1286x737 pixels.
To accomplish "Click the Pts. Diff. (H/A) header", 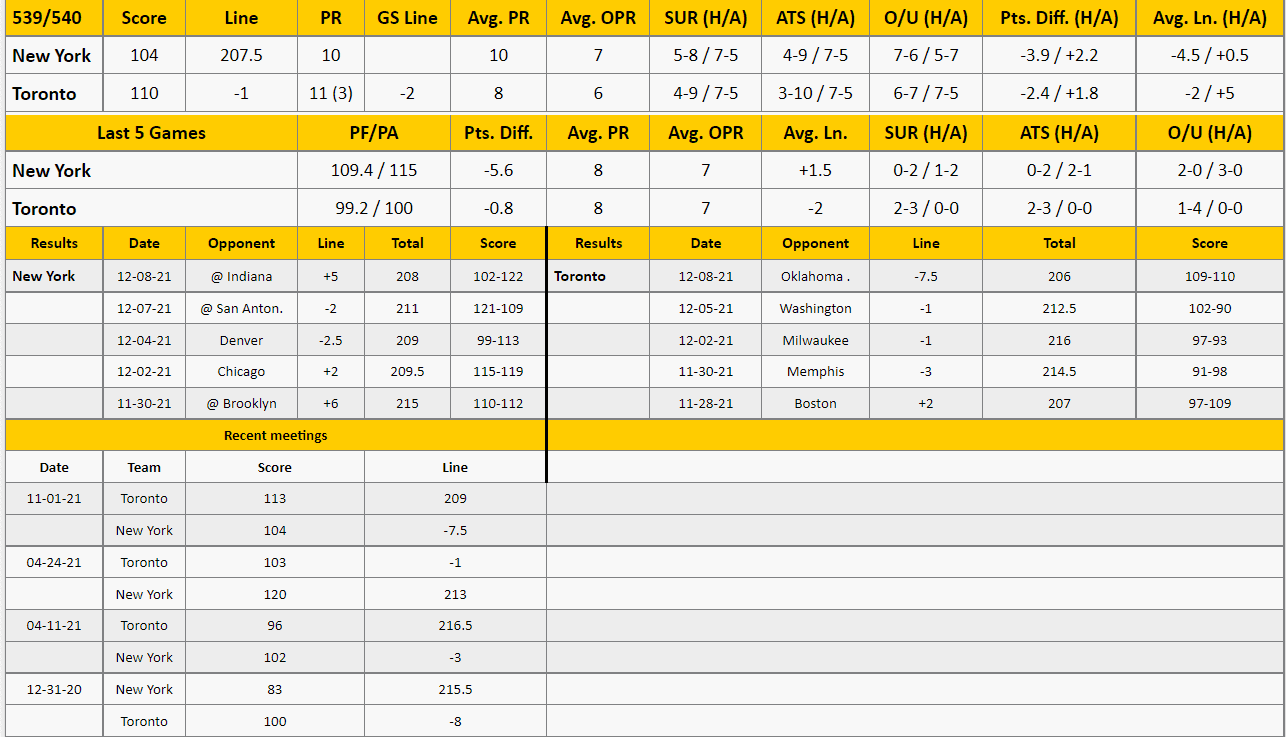I will [x=1059, y=18].
